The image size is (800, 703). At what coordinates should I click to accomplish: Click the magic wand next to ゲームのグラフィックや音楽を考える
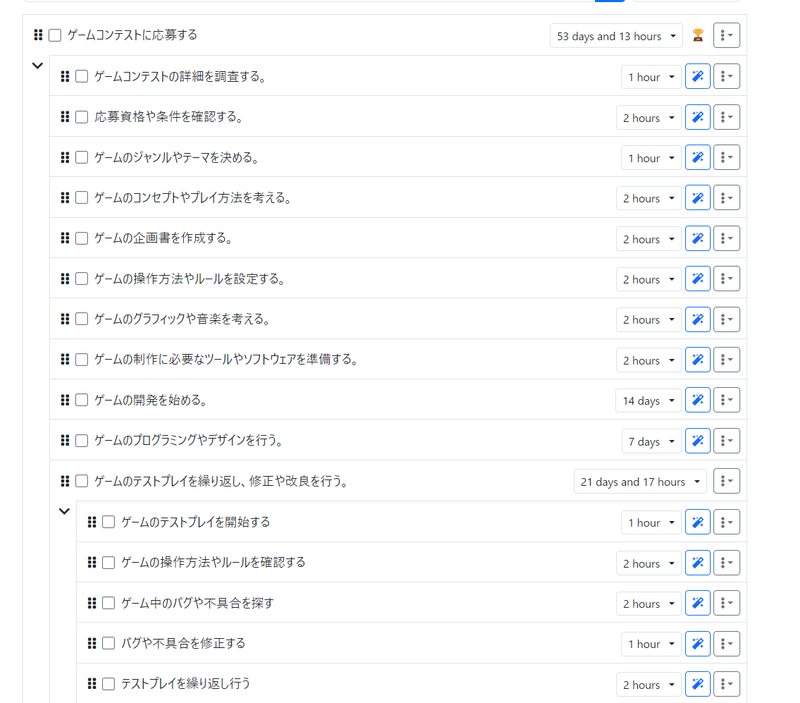point(697,318)
